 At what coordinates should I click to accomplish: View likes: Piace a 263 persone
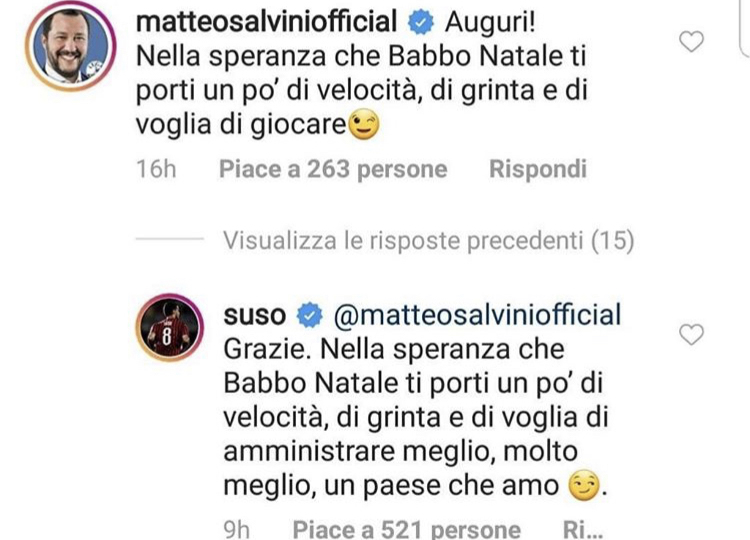pos(333,169)
